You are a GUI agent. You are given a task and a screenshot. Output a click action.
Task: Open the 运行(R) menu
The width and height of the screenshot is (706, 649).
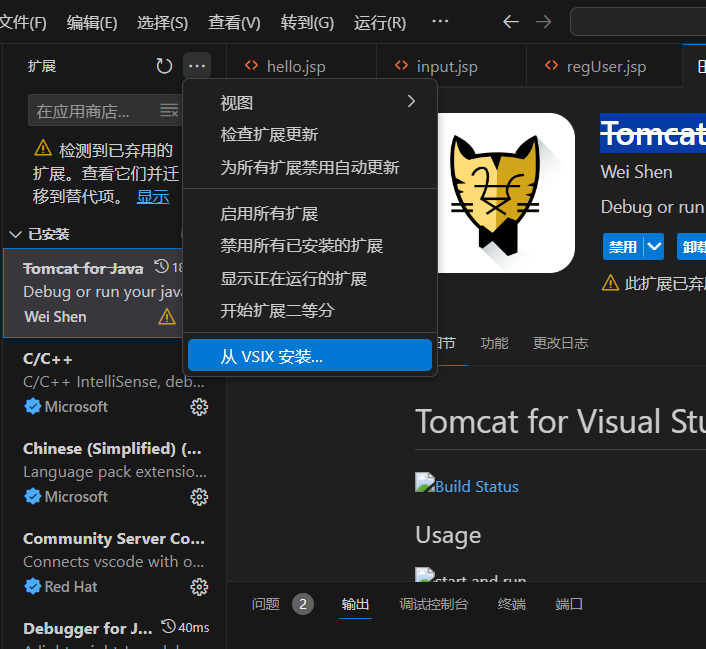click(380, 22)
